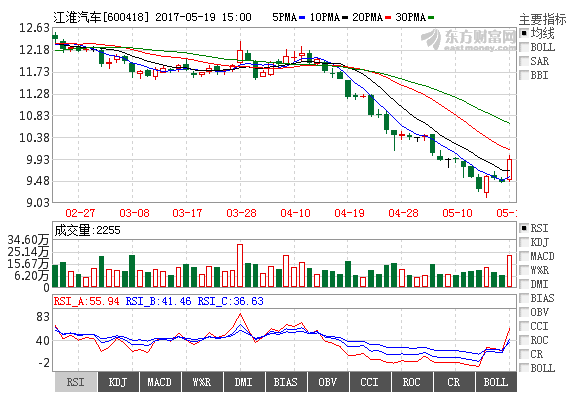Select the BOLL main indicator option
Image resolution: width=572 pixels, height=396 pixels.
524,47
